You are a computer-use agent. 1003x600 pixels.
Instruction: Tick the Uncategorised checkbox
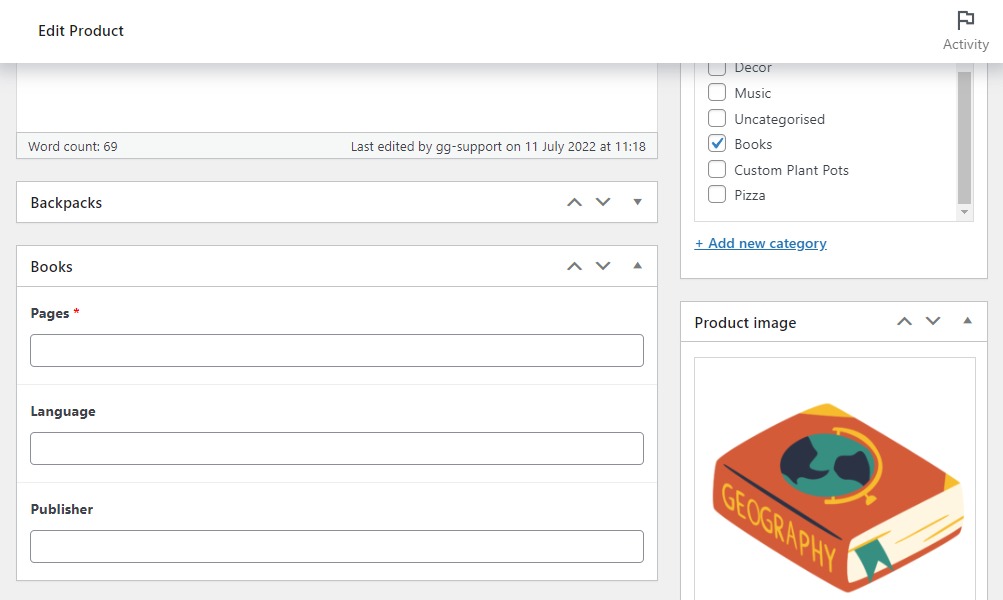coord(717,118)
